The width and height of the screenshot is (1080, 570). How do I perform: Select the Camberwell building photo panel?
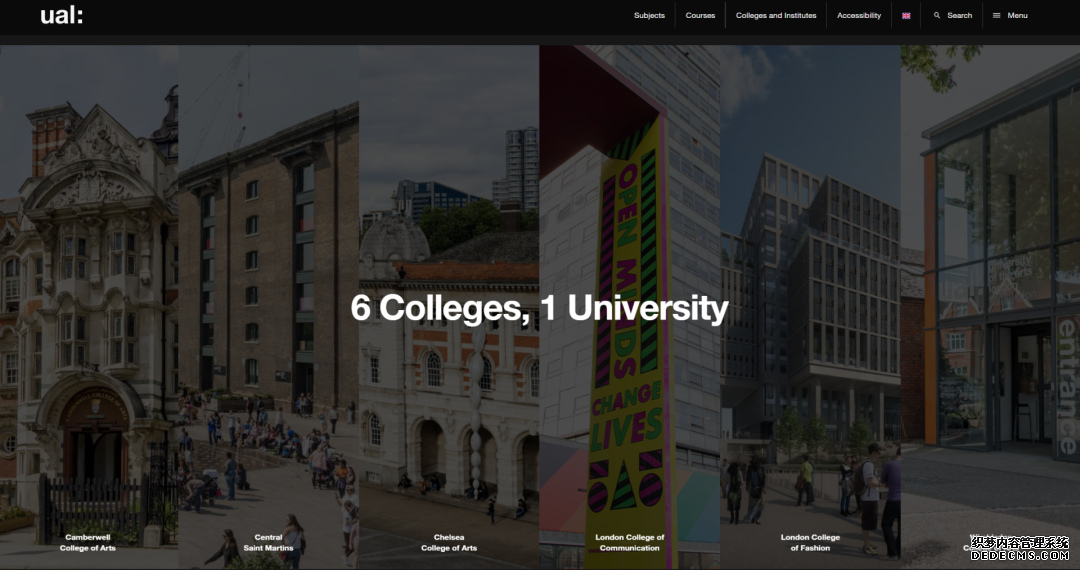tap(90, 306)
